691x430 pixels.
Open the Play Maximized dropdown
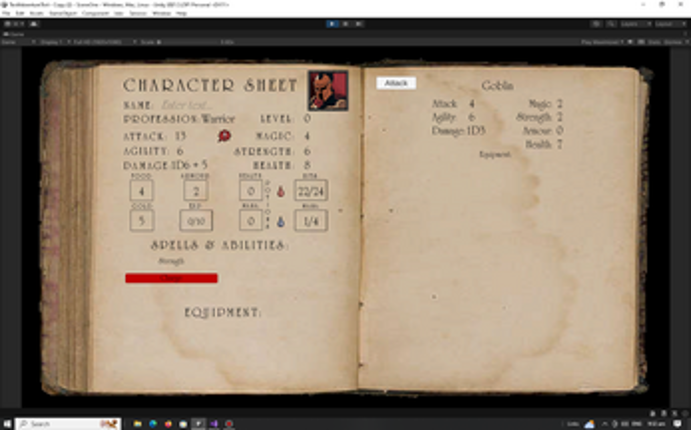(x=602, y=42)
